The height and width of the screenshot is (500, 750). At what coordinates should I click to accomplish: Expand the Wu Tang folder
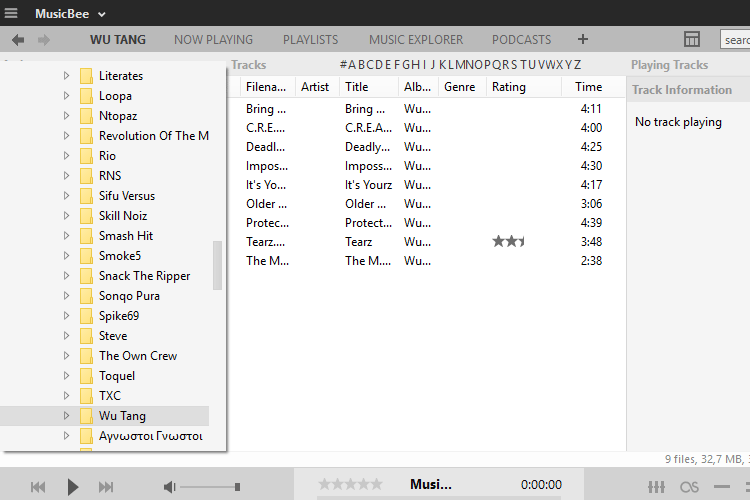coord(66,416)
